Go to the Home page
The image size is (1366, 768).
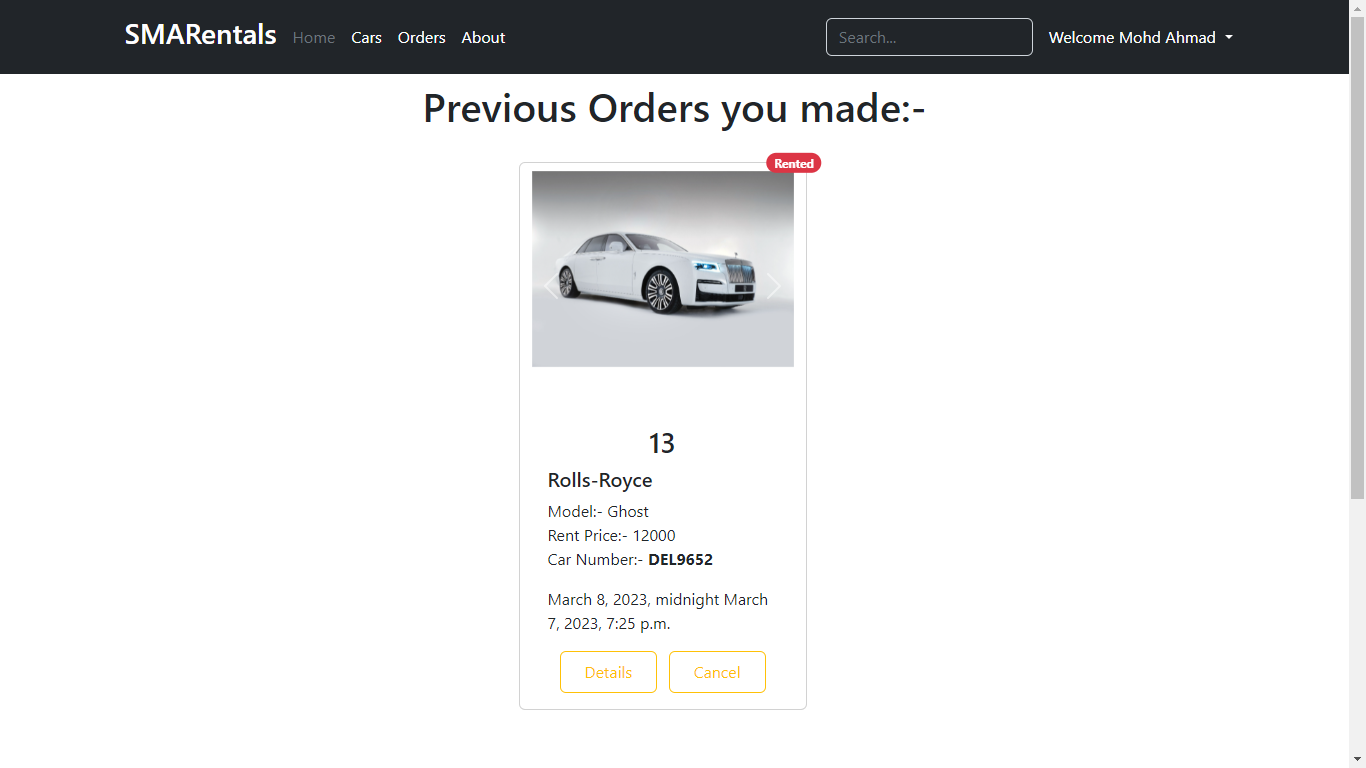(314, 37)
